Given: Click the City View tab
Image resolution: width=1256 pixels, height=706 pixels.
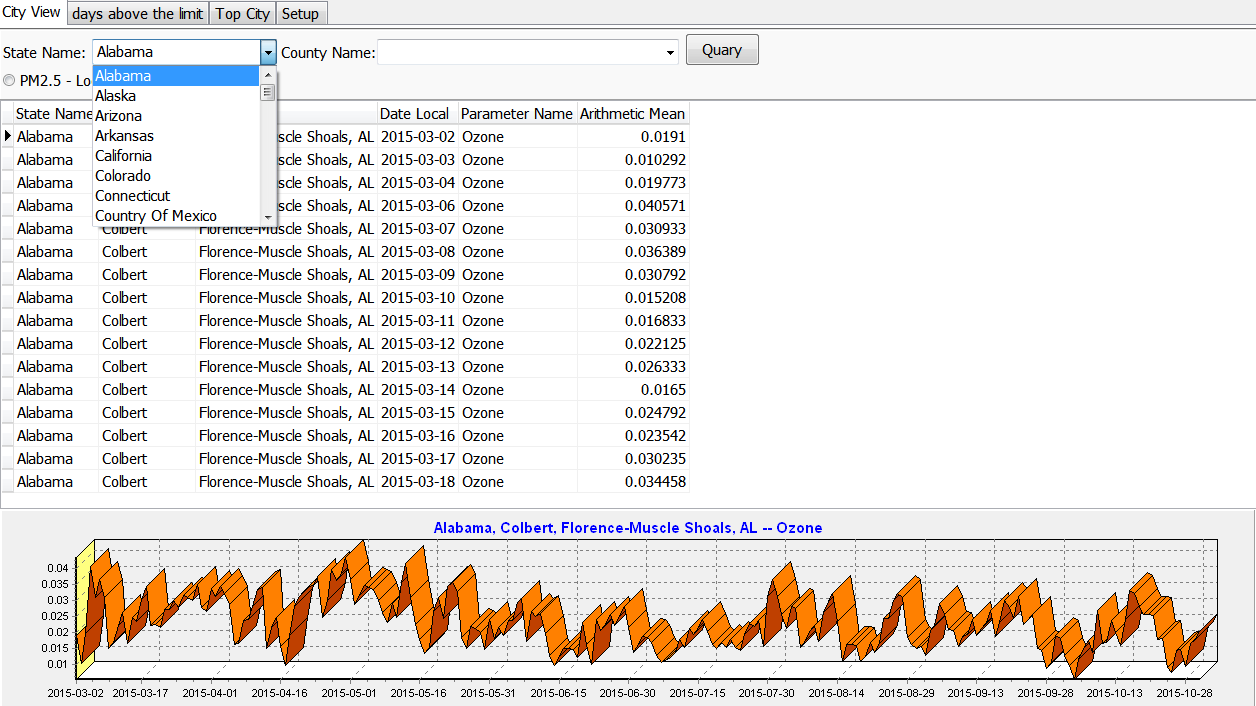Looking at the screenshot, I should tap(32, 12).
